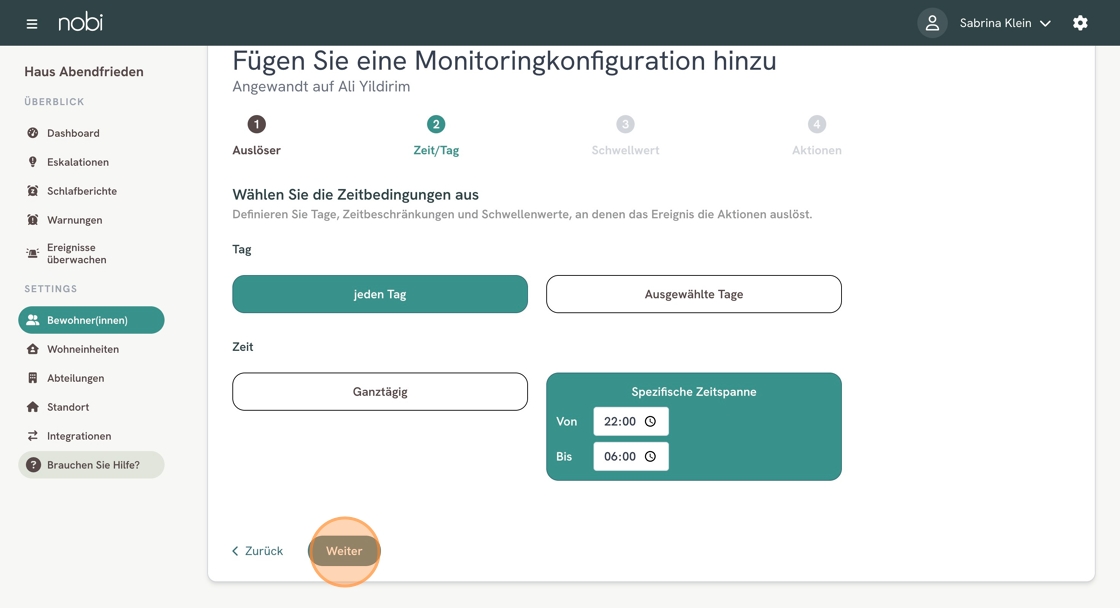Go to step 1 Auslöser

click(256, 136)
